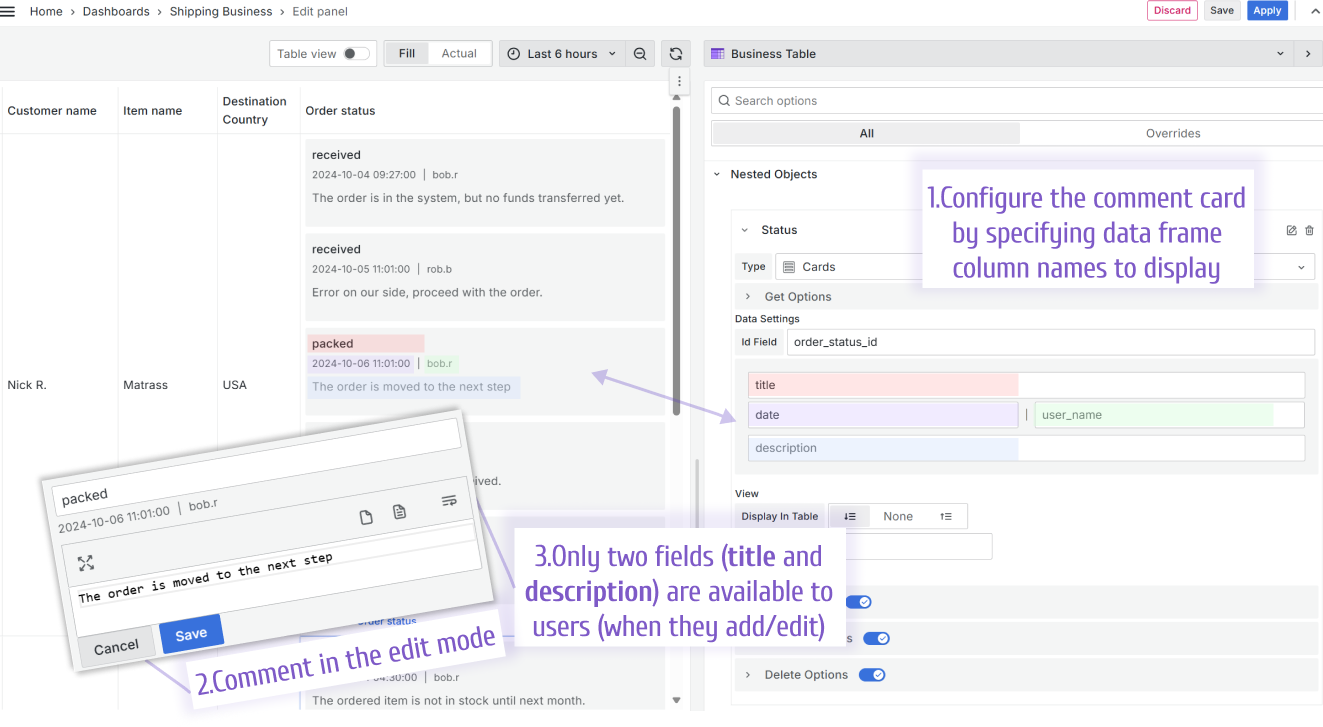The width and height of the screenshot is (1323, 727).
Task: Select the descending sort icon in View section
Action: [849, 516]
